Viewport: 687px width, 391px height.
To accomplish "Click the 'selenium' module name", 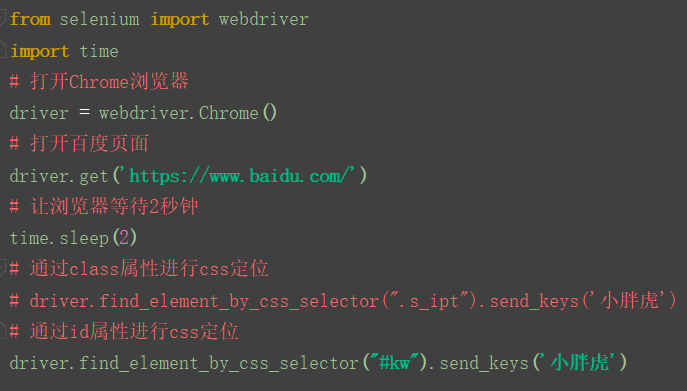I will coord(99,19).
